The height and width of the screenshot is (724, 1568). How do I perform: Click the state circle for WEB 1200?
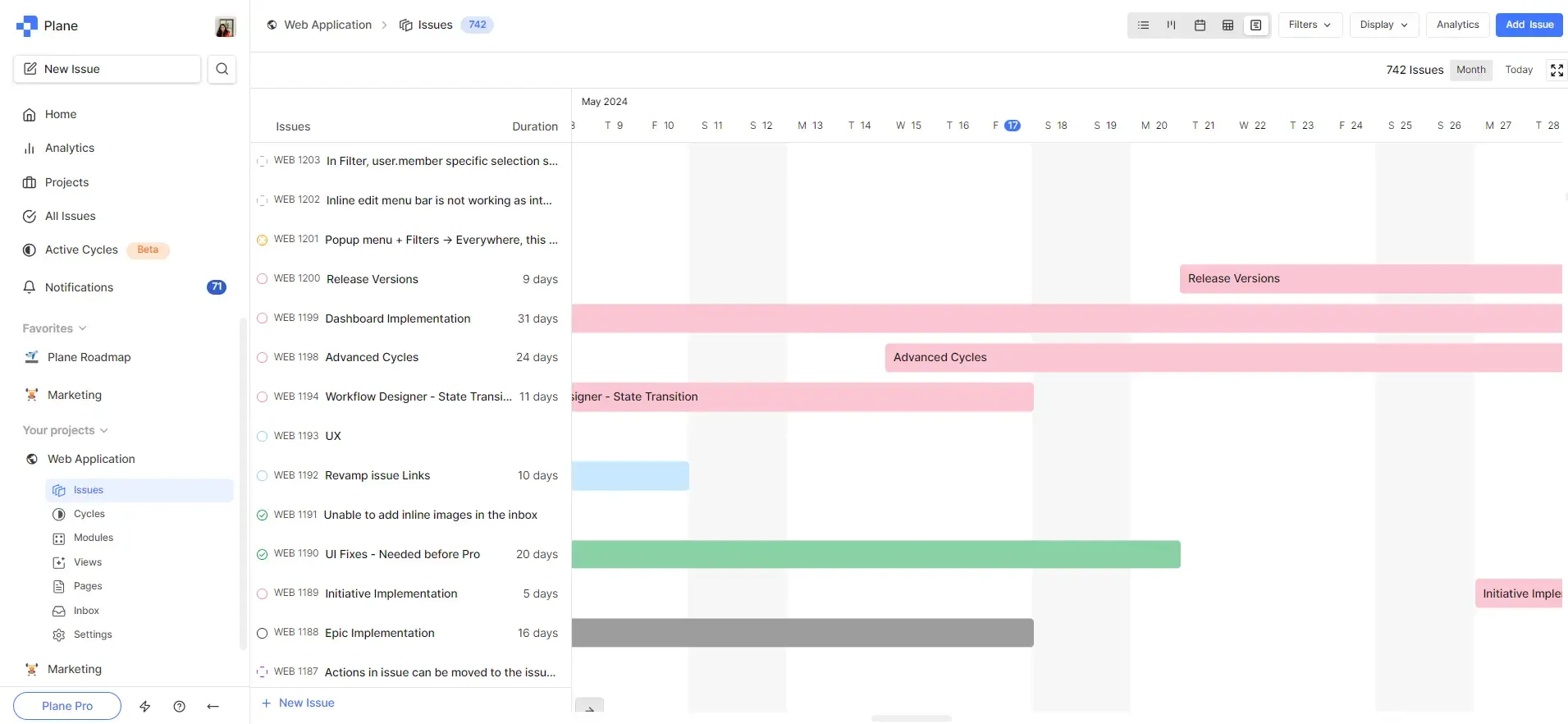tap(263, 279)
